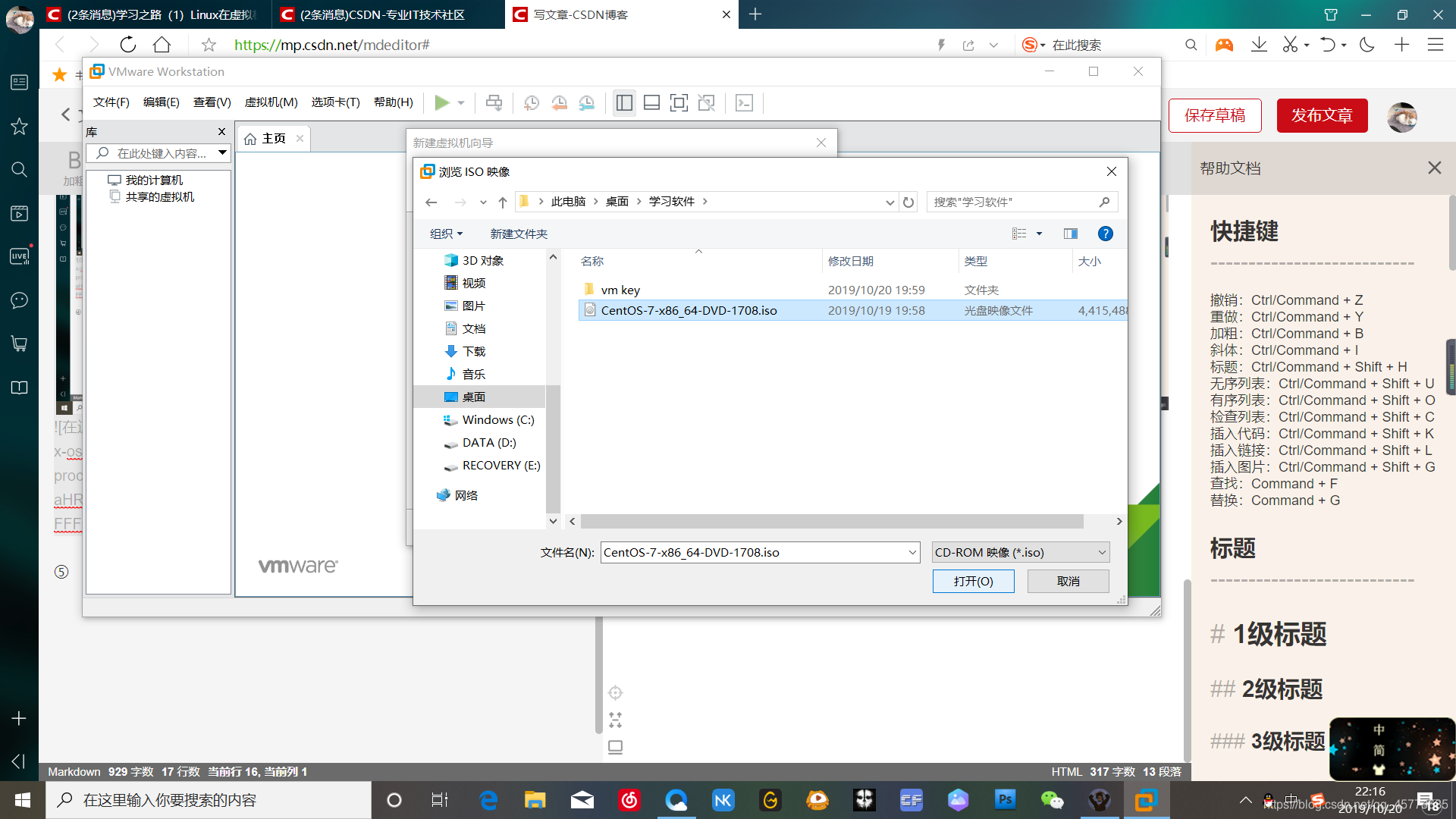Click the back arrow in ISO browse dialog
1456x819 pixels.
(x=431, y=202)
